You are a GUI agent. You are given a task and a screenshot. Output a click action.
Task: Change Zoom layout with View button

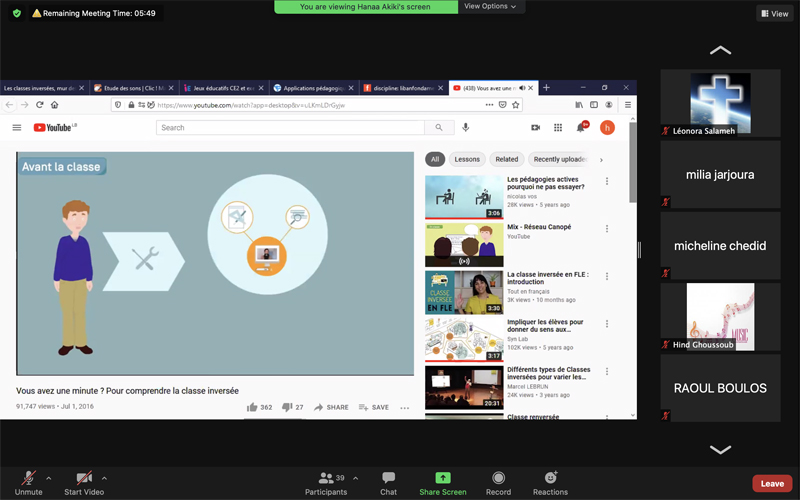[x=775, y=14]
